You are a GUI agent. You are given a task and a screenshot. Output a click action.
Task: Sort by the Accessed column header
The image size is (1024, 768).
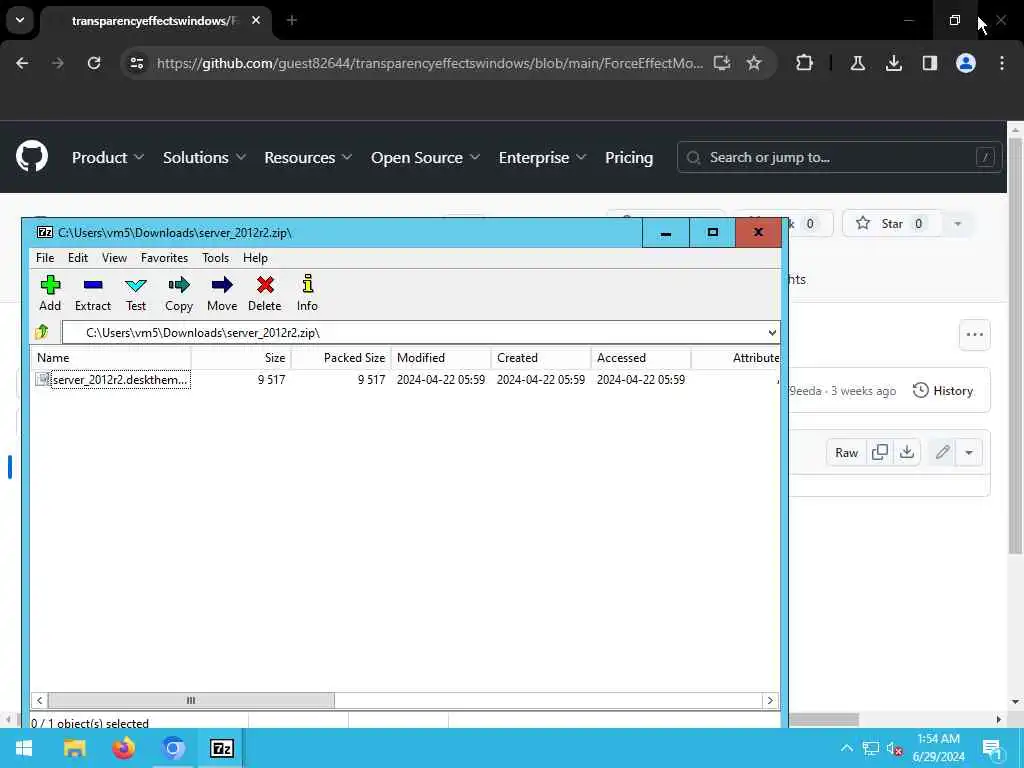(641, 358)
